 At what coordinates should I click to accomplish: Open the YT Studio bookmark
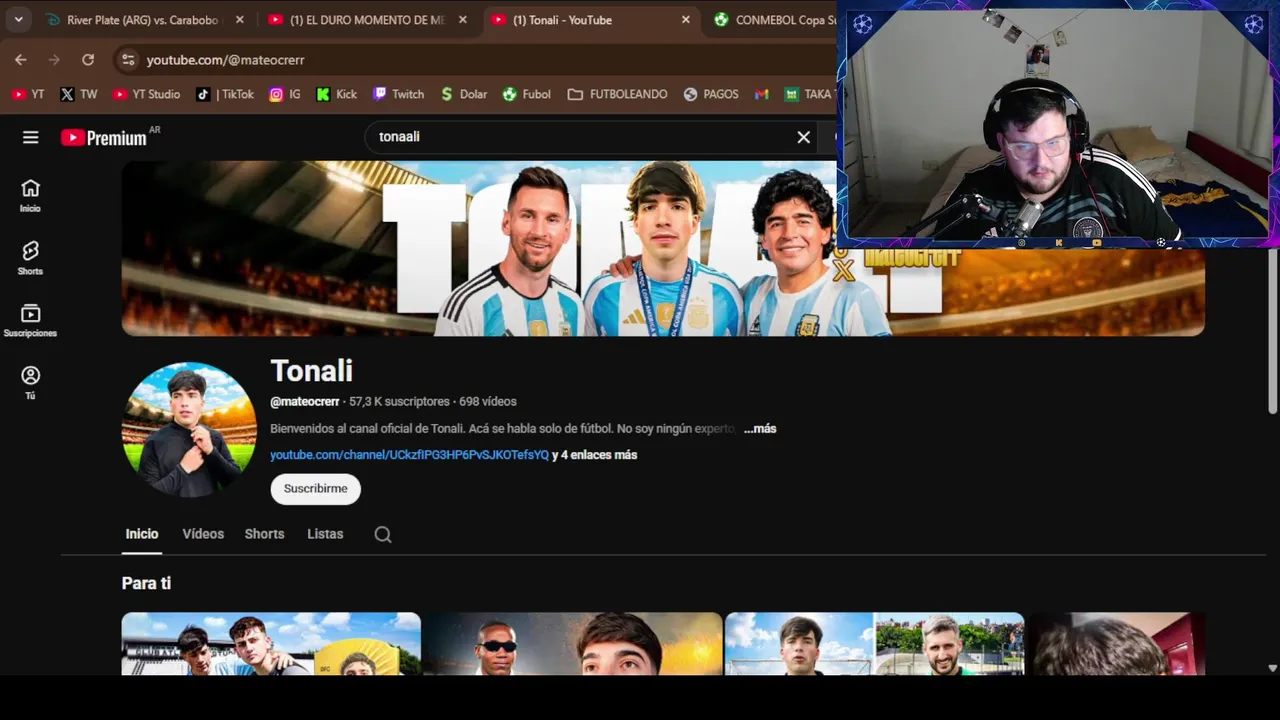(146, 94)
